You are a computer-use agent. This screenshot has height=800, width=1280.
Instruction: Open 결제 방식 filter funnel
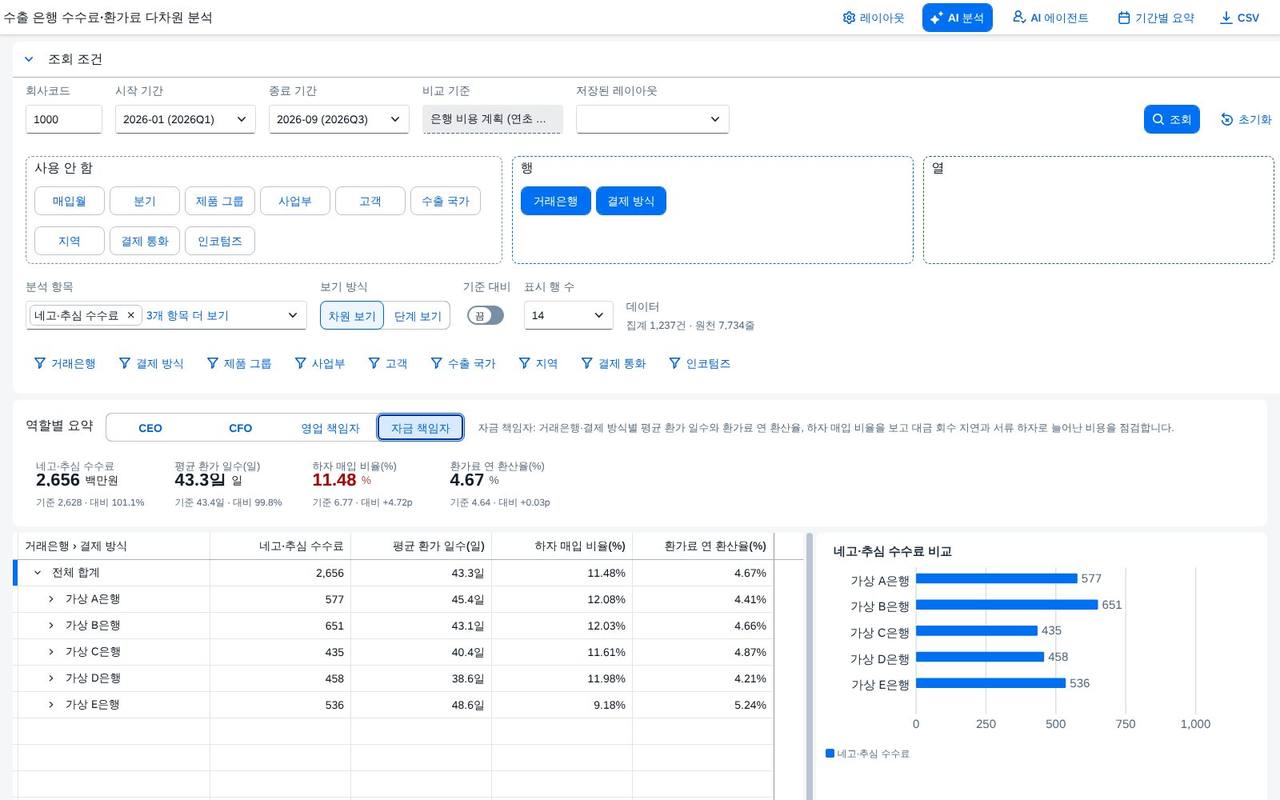click(x=151, y=364)
